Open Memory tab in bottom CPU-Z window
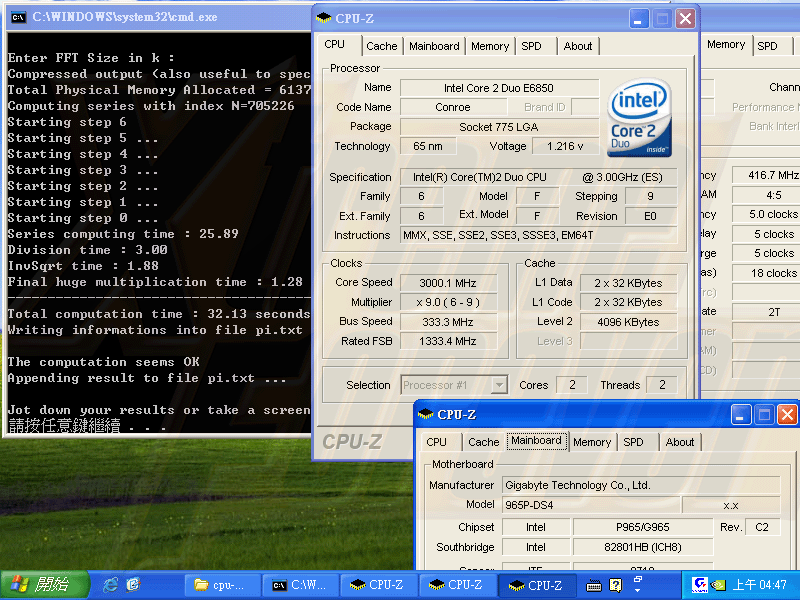Viewport: 800px width, 600px height. 591,442
